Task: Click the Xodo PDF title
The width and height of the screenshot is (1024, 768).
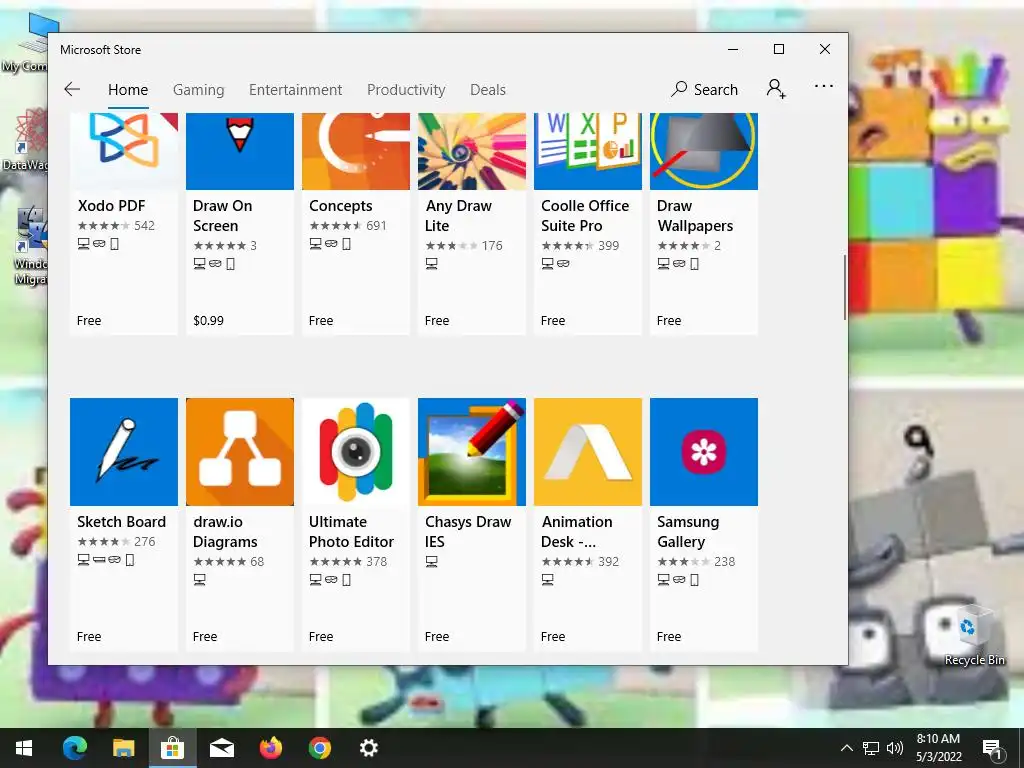Action: point(111,206)
